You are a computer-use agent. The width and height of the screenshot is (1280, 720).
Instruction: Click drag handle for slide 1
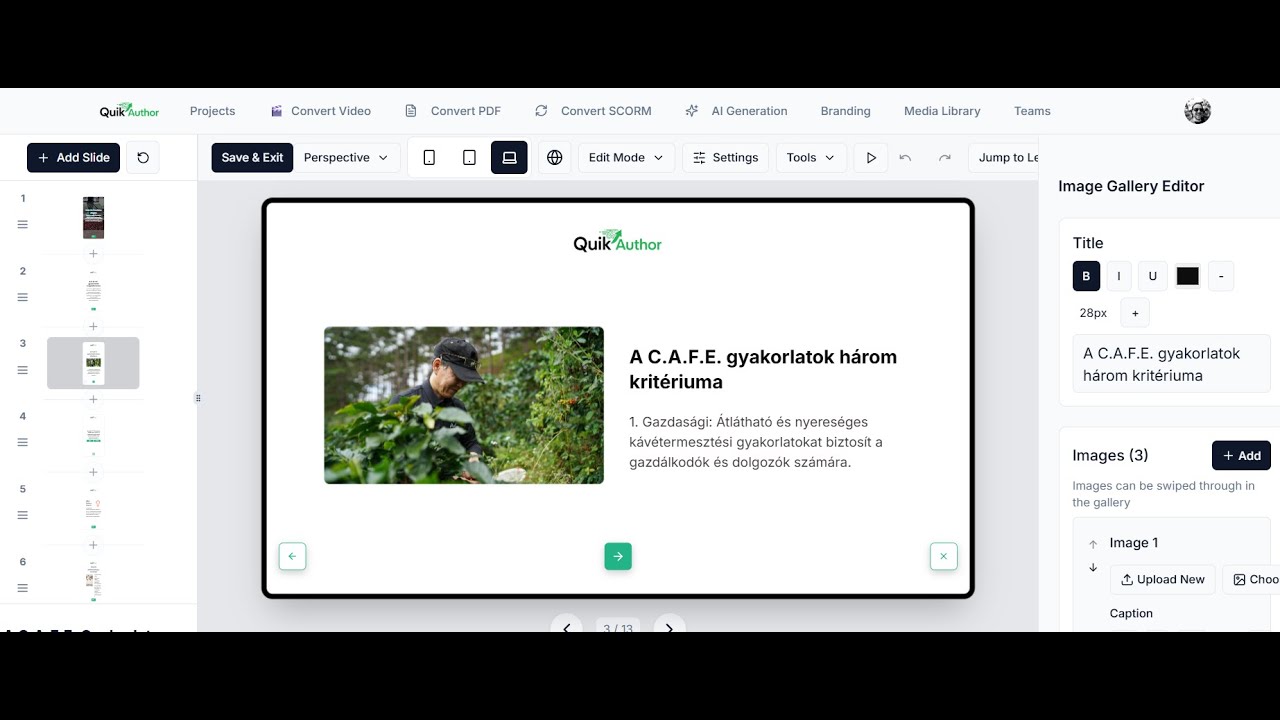click(23, 225)
